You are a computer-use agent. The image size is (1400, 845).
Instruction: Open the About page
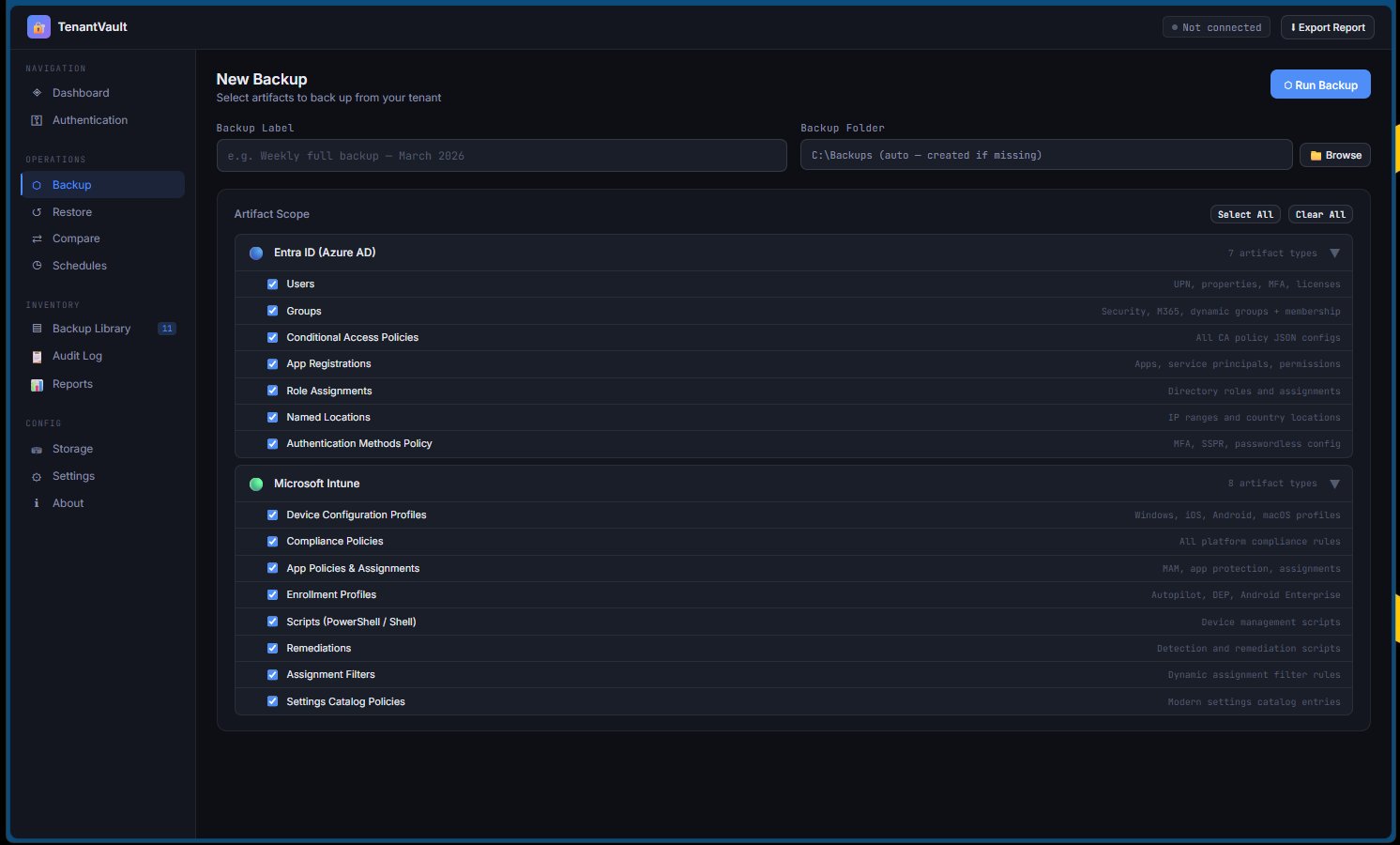(102, 503)
